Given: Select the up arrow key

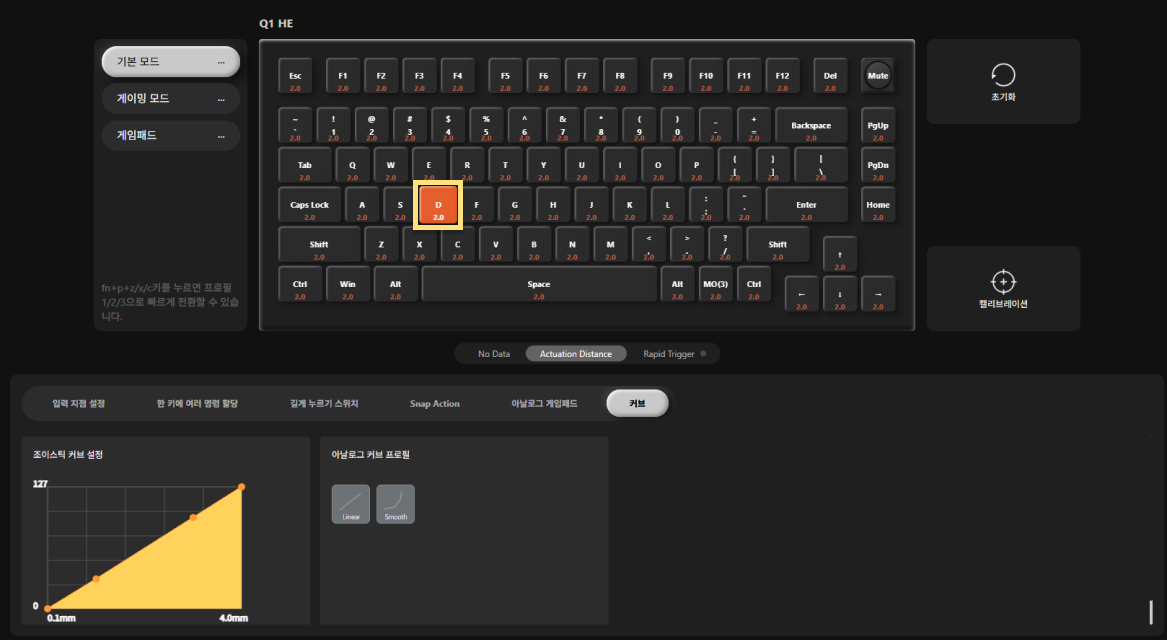Looking at the screenshot, I should pyautogui.click(x=840, y=255).
